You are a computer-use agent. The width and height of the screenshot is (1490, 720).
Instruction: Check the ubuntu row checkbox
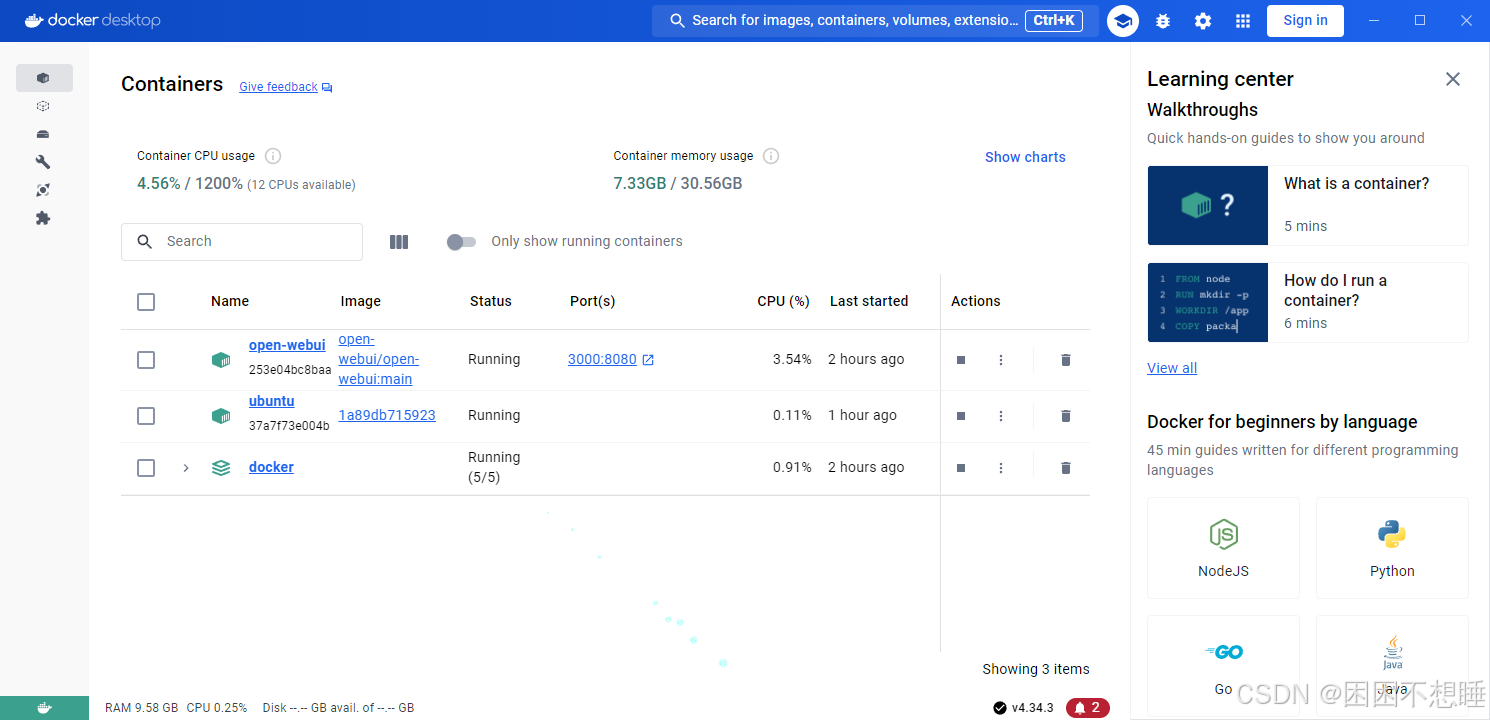point(146,416)
